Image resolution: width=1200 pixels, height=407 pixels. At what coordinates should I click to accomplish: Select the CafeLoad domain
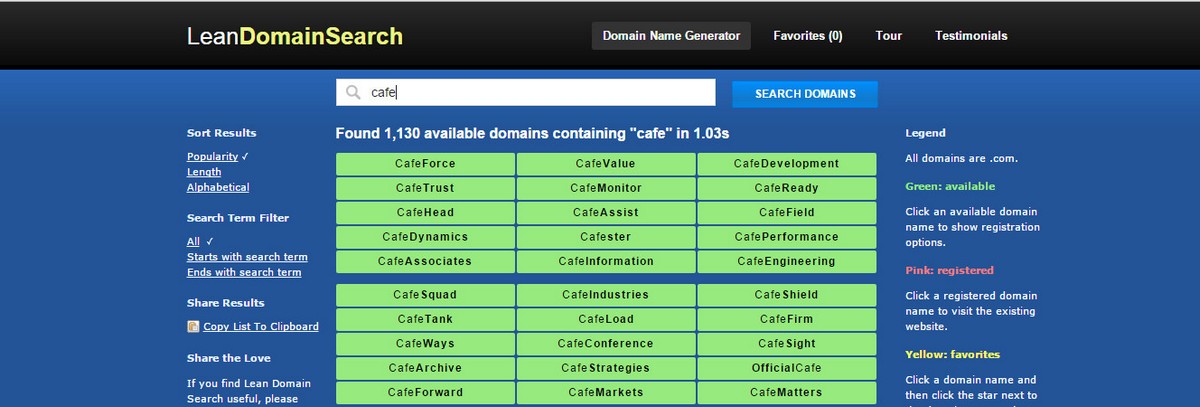[606, 319]
